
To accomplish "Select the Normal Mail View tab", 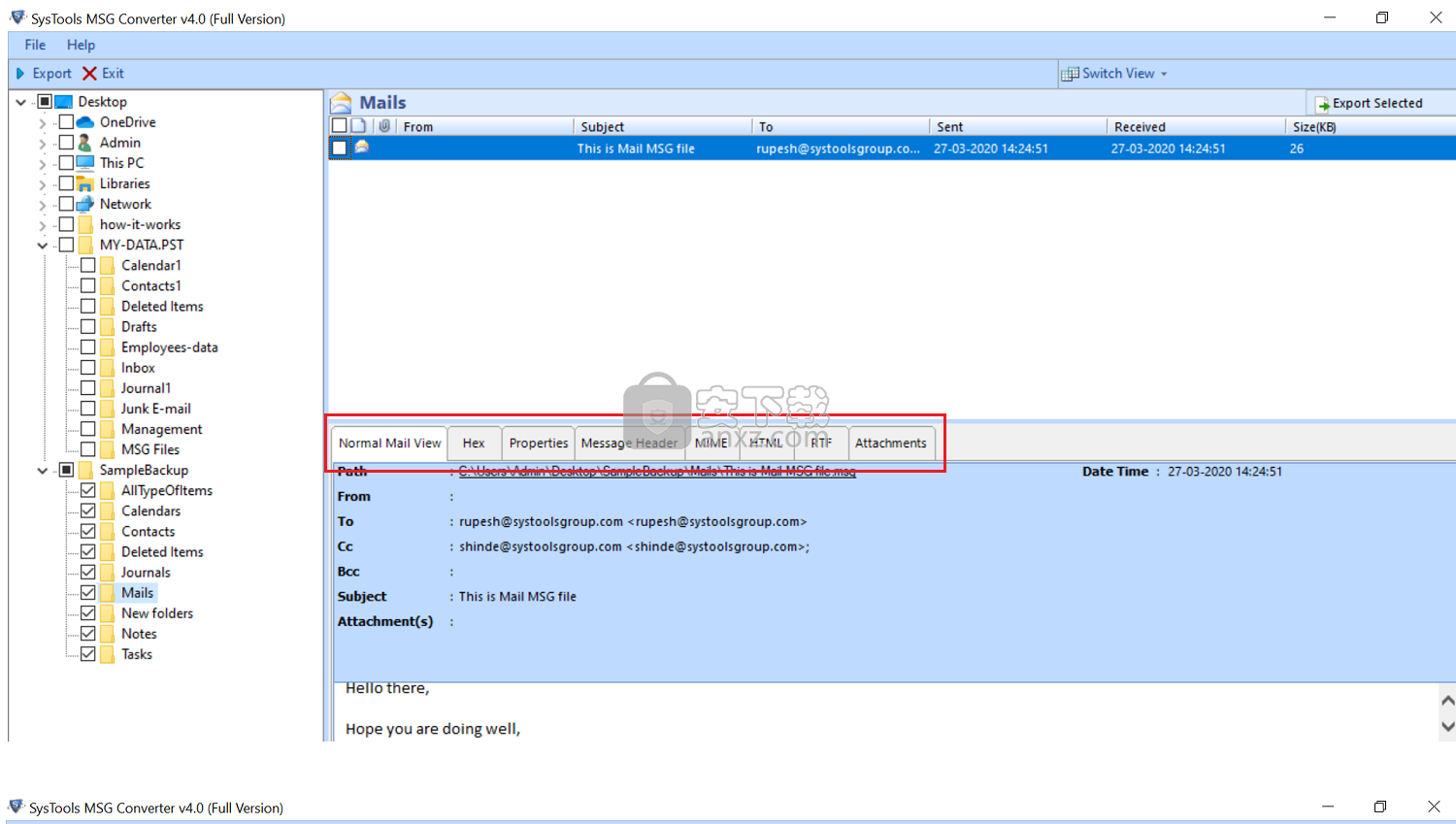I will point(389,443).
